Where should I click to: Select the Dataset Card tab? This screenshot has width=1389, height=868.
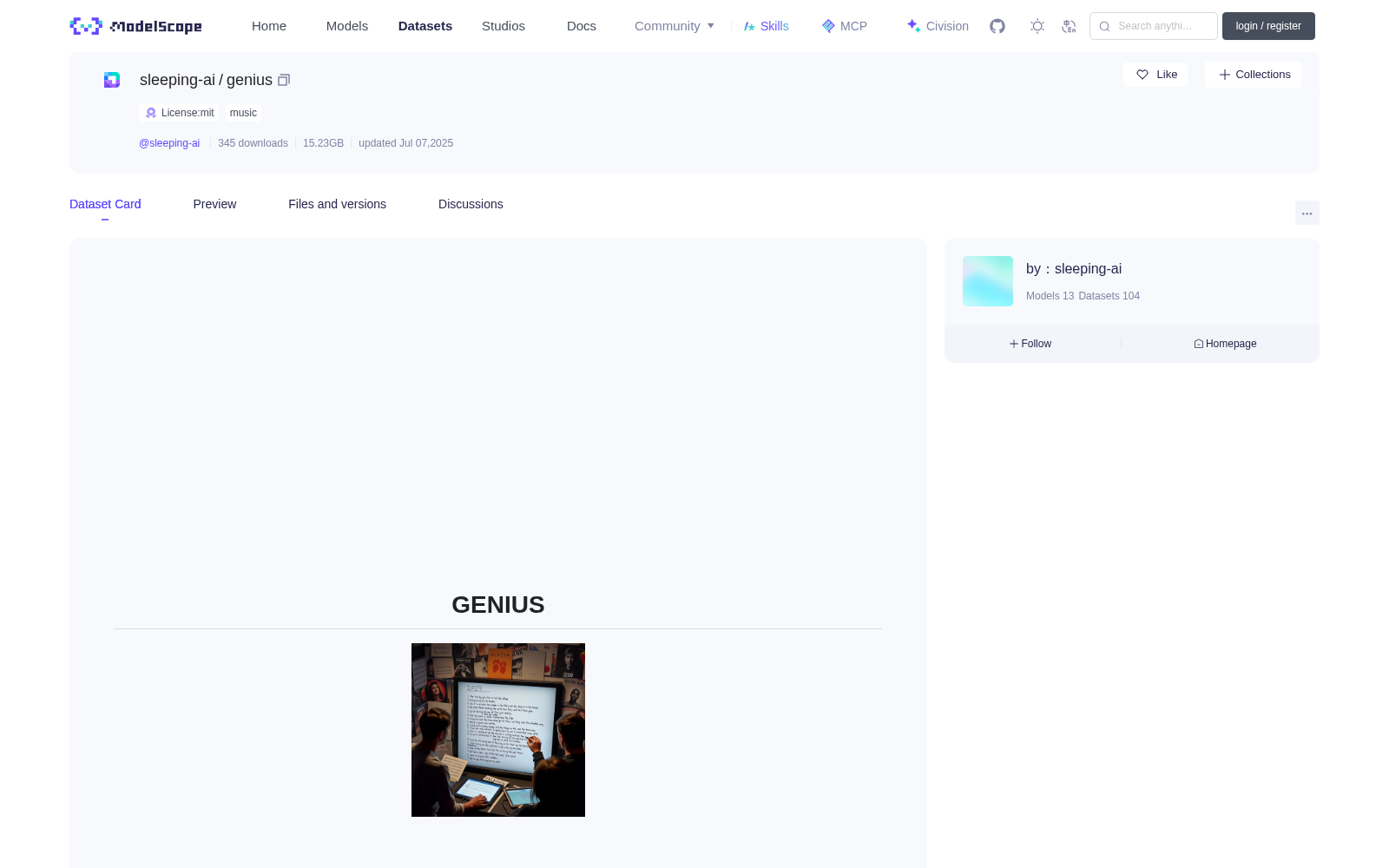[105, 204]
